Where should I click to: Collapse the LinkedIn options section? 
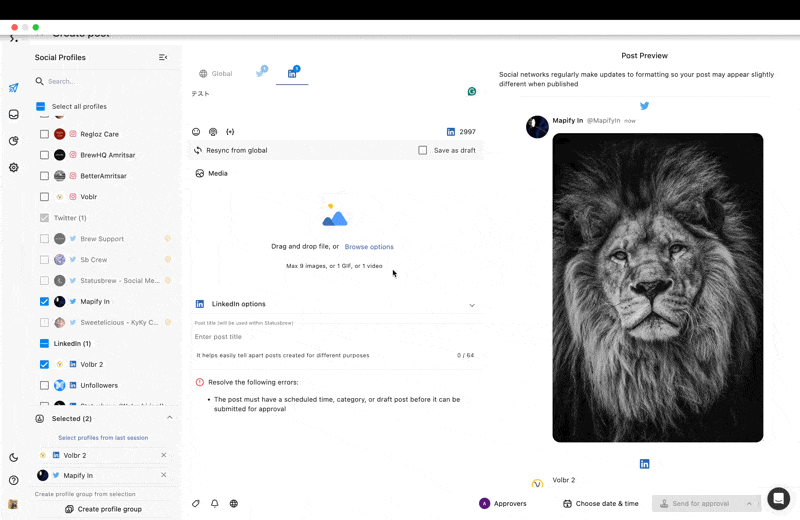point(472,305)
